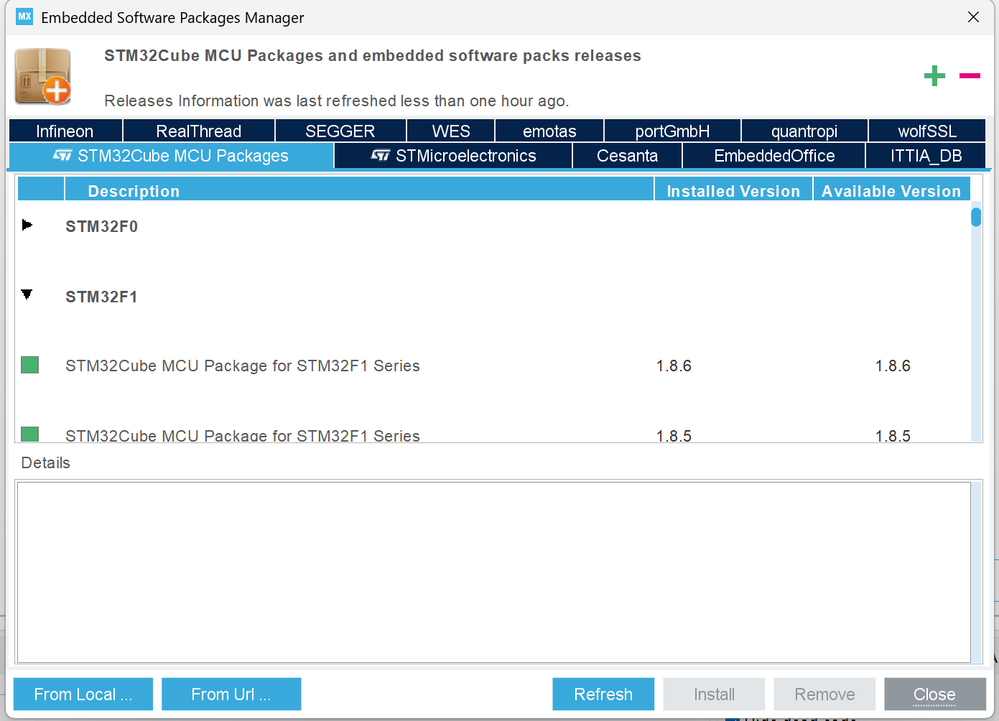This screenshot has width=999, height=721.
Task: Click the green plus expand-all icon
Action: (x=934, y=76)
